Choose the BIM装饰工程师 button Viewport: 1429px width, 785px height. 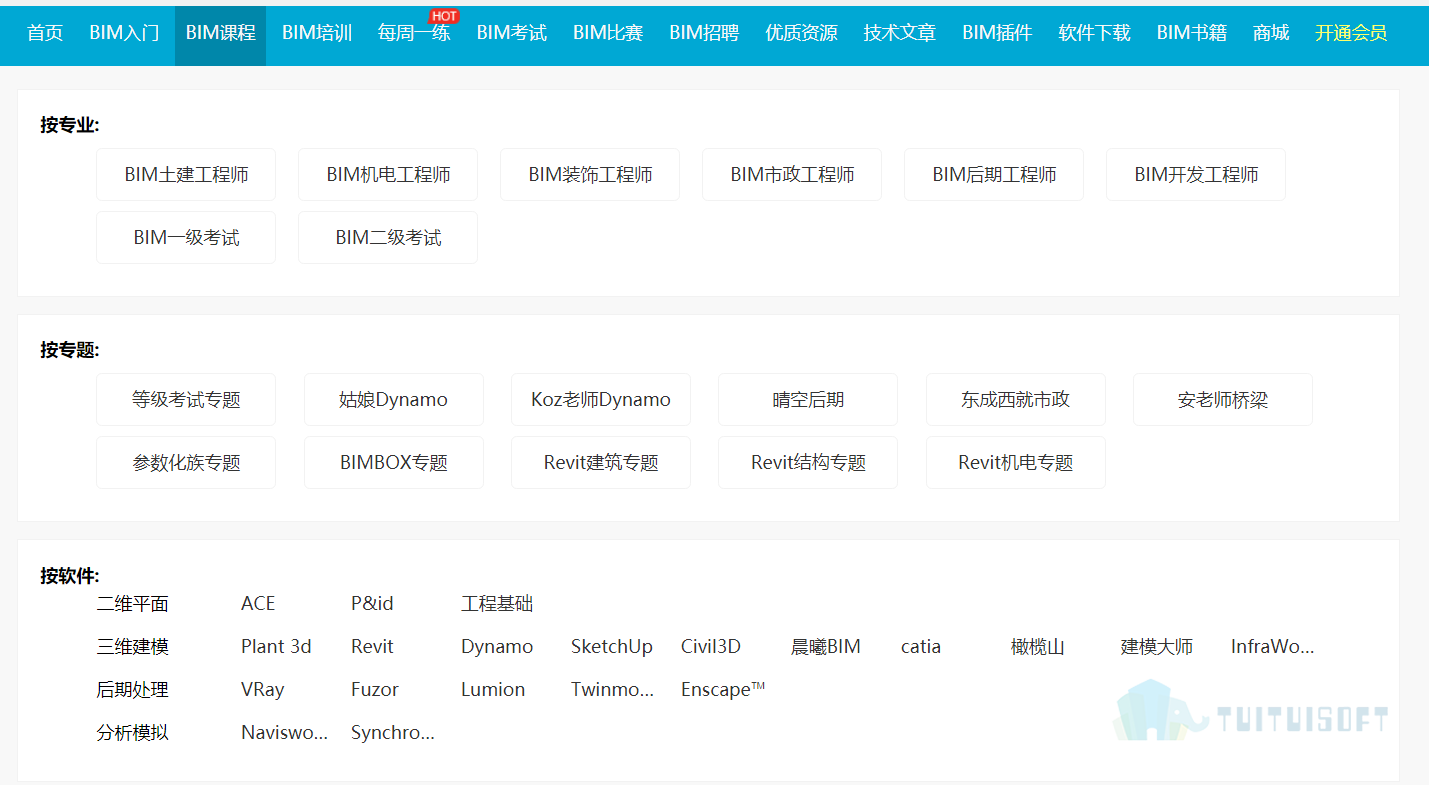pyautogui.click(x=590, y=175)
